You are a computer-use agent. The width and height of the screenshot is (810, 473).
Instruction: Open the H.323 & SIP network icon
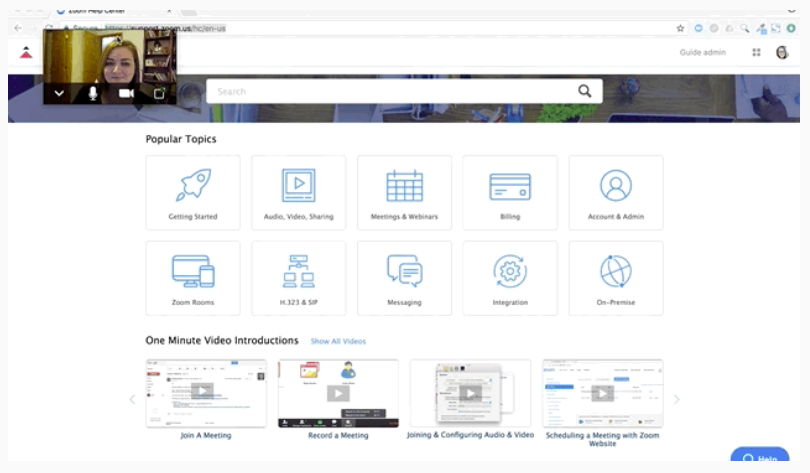(x=299, y=271)
